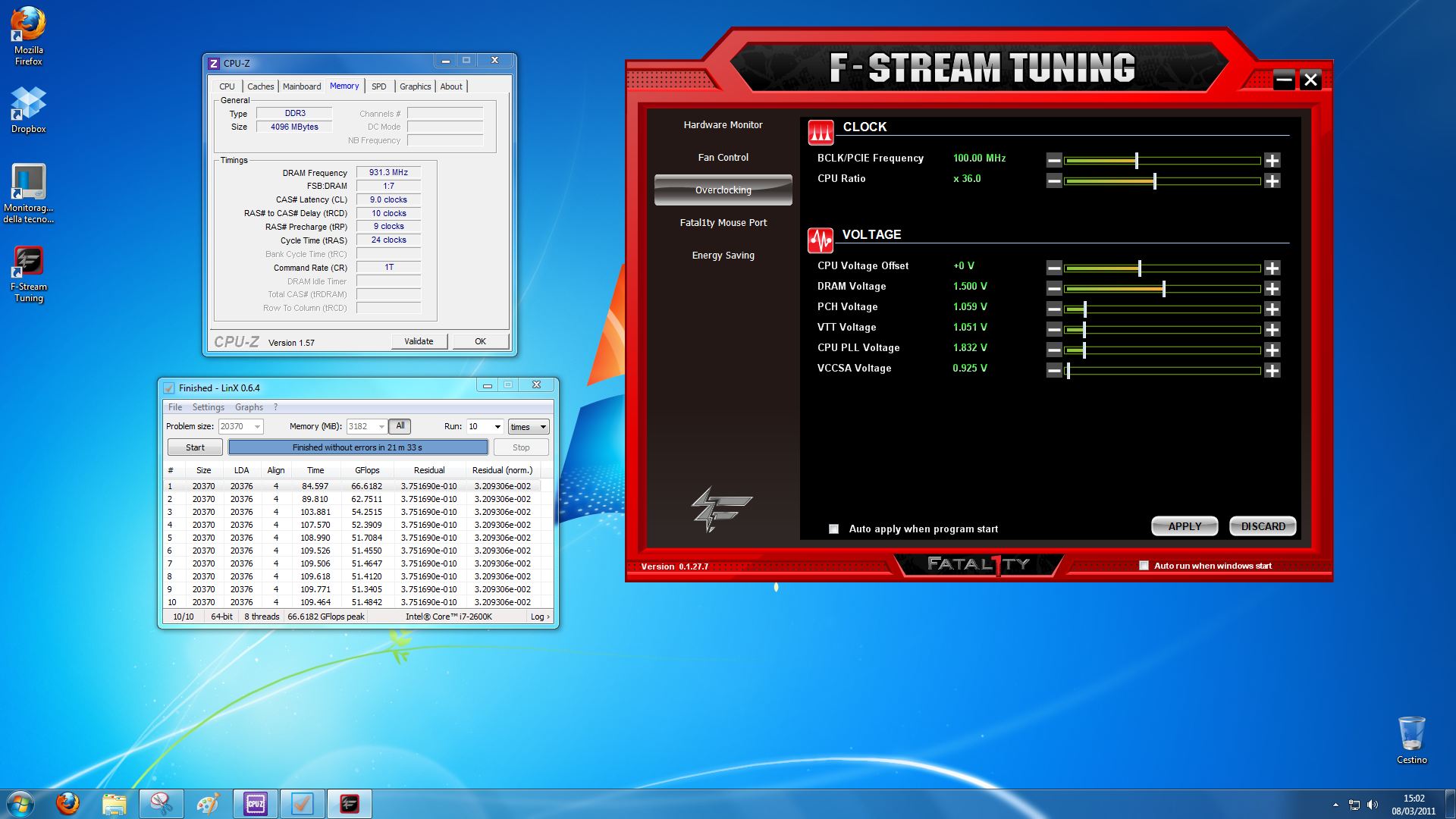1456x819 pixels.
Task: Increase DRAM Voltage with plus icon
Action: pyautogui.click(x=1272, y=288)
